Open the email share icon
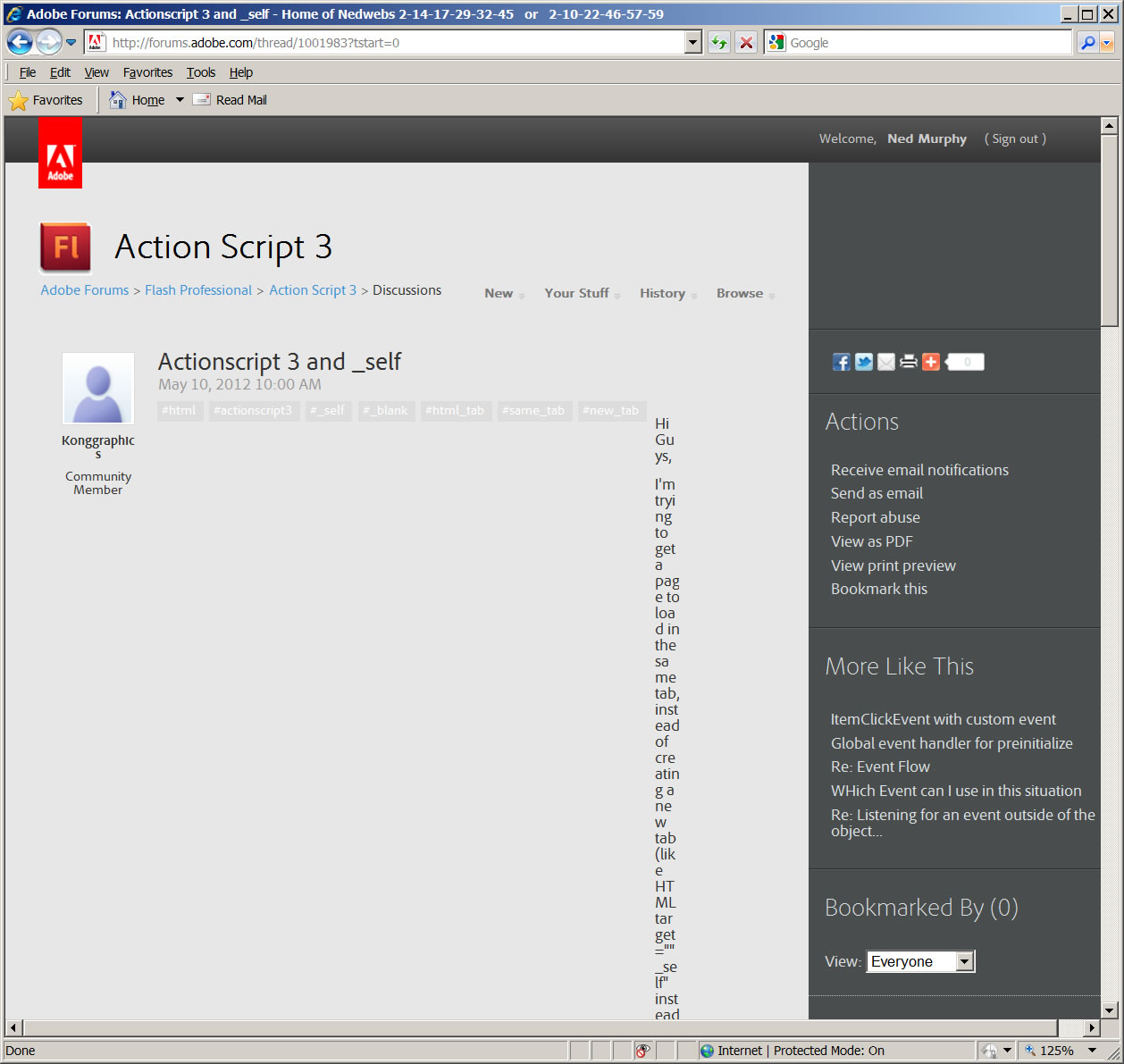This screenshot has height=1064, width=1124. [x=885, y=362]
